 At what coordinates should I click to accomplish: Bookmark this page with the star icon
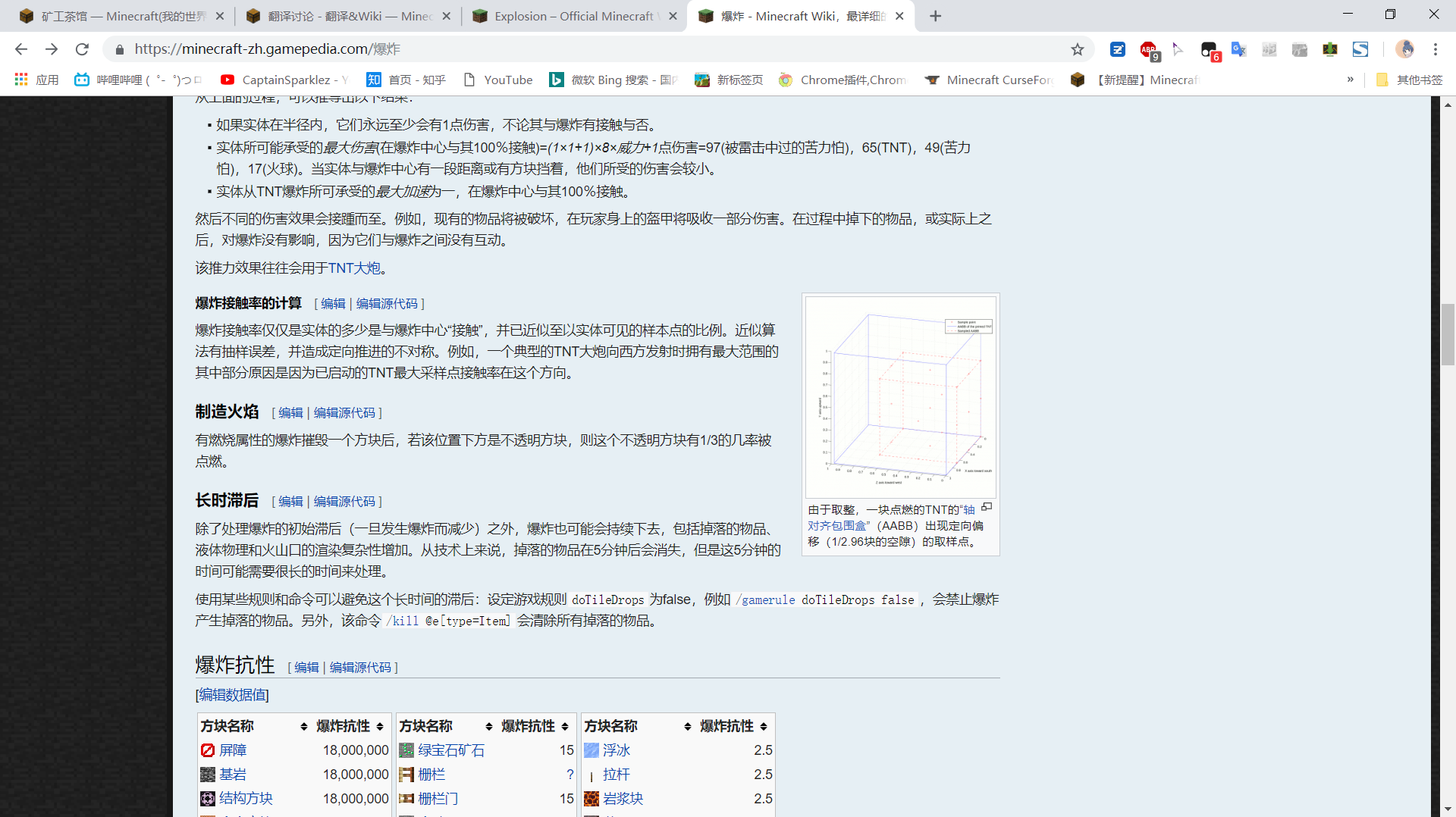[x=1078, y=49]
